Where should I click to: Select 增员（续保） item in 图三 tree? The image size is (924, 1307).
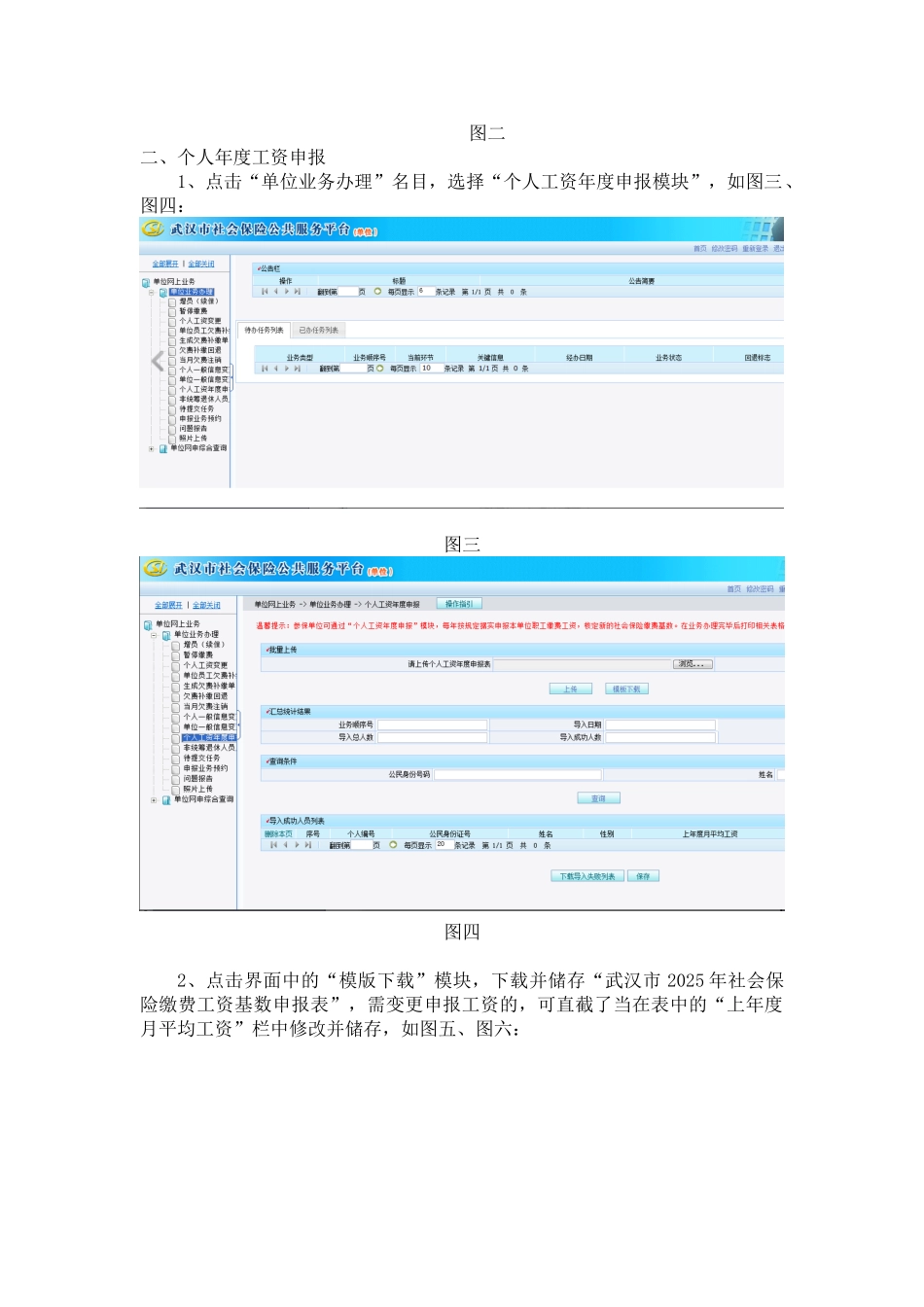point(198,301)
